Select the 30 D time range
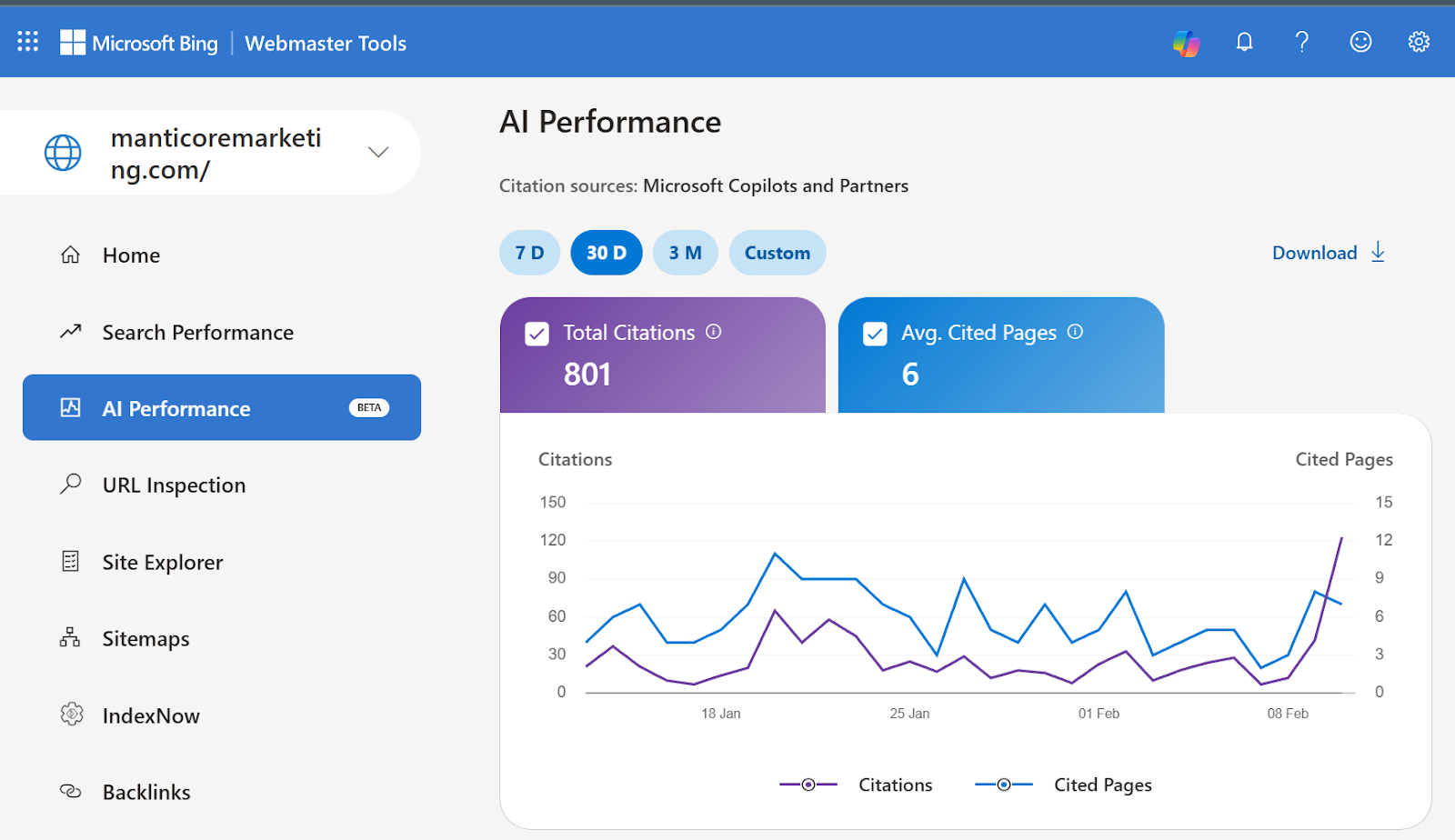The width and height of the screenshot is (1455, 840). click(607, 253)
